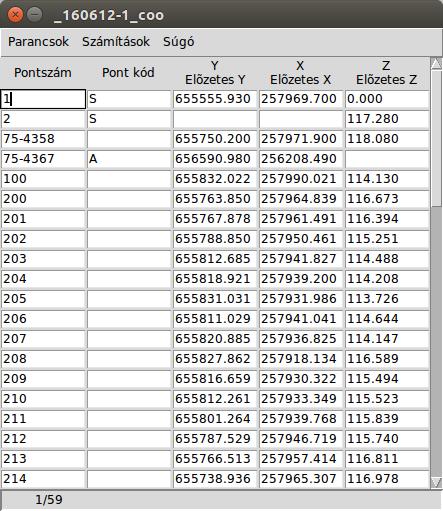Select X value 257965.307
This screenshot has width=443, height=511.
(x=301, y=479)
